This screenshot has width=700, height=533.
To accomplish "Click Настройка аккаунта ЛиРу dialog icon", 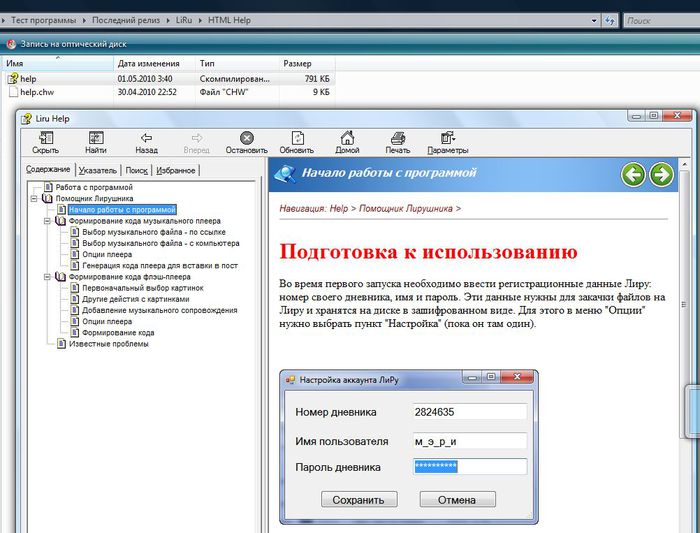I will click(x=291, y=380).
